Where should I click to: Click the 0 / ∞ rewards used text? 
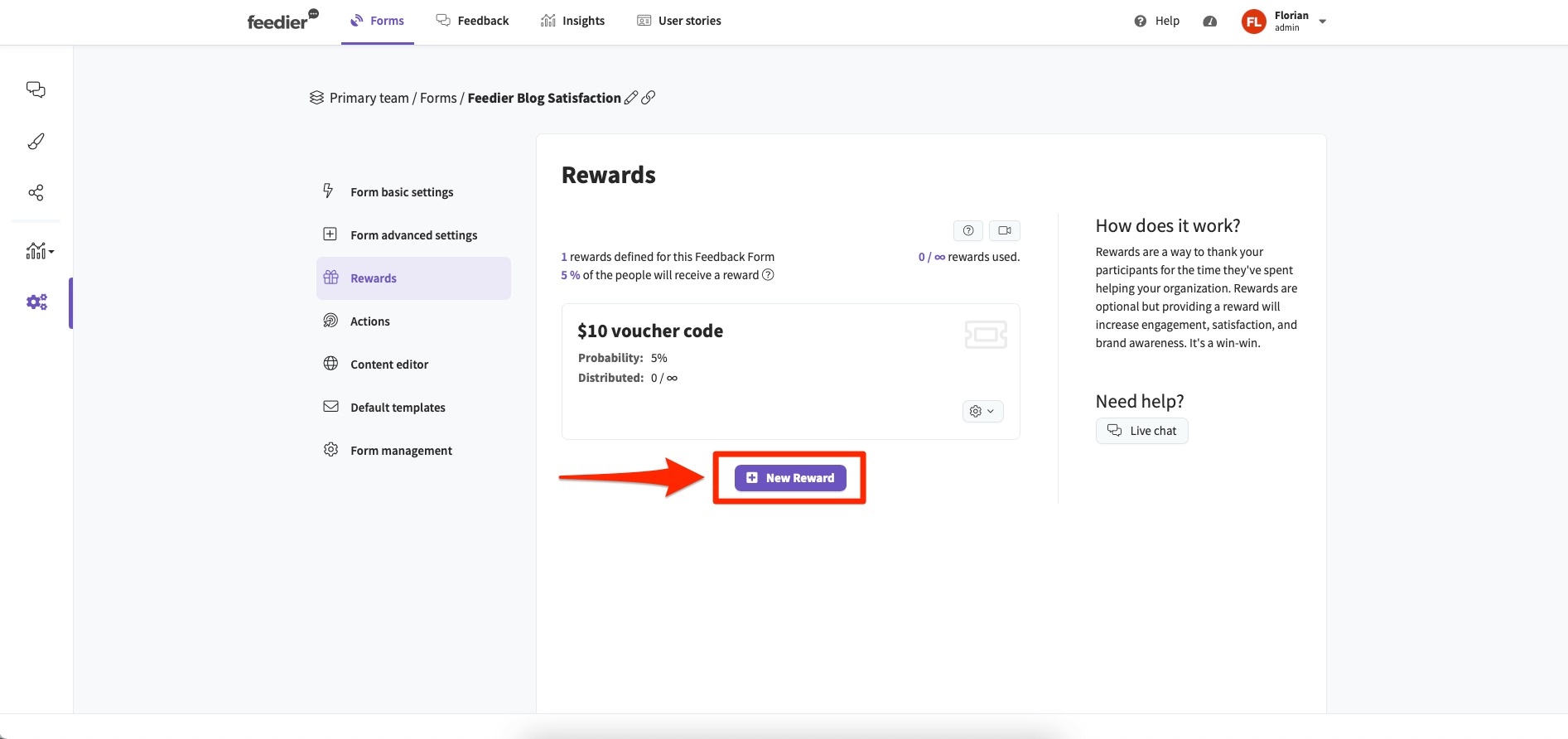(x=968, y=257)
